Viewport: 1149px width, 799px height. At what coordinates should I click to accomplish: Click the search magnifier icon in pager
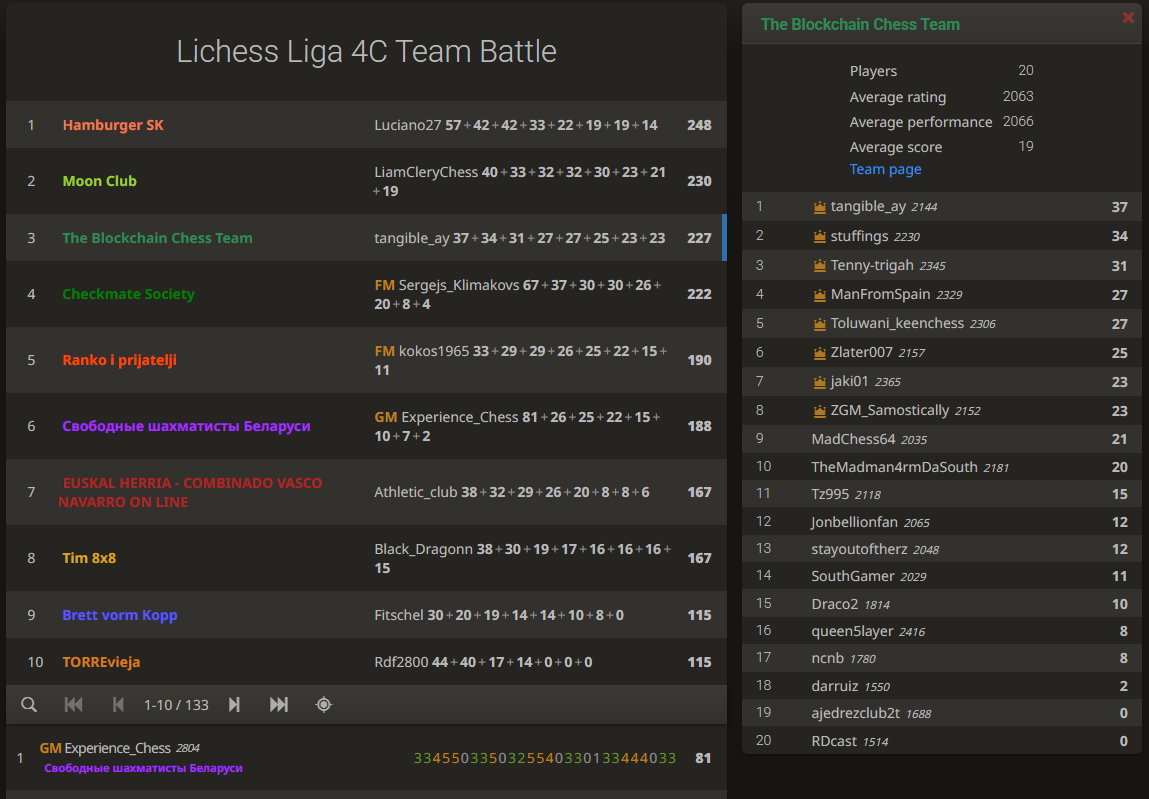click(29, 705)
